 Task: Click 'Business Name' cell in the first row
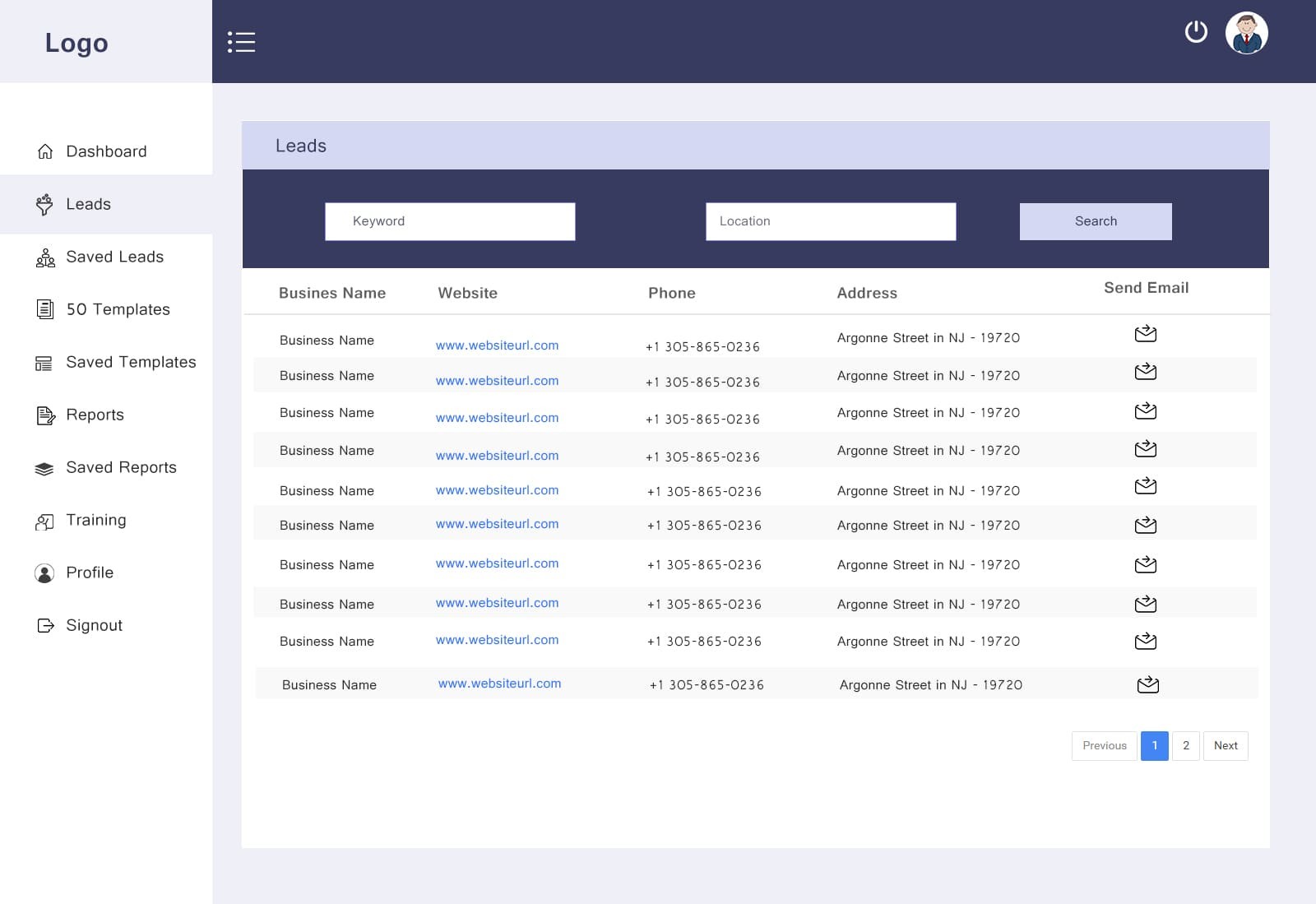327,341
